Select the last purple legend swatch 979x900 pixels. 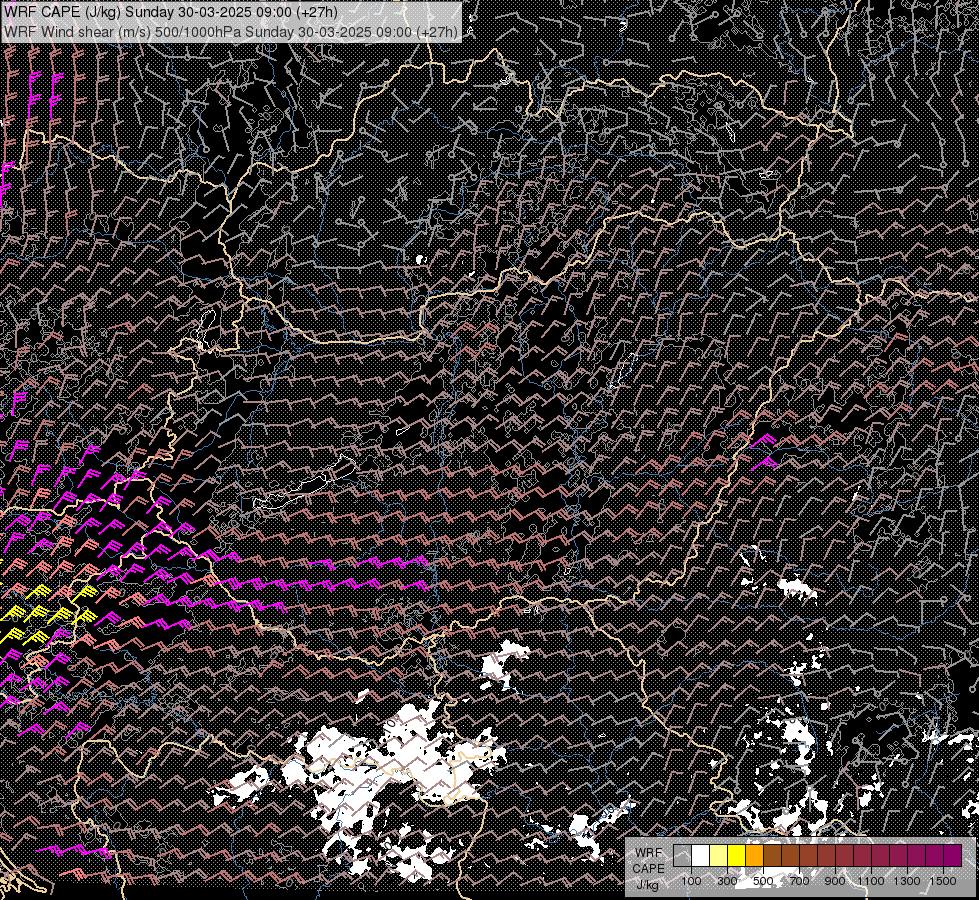click(x=953, y=855)
